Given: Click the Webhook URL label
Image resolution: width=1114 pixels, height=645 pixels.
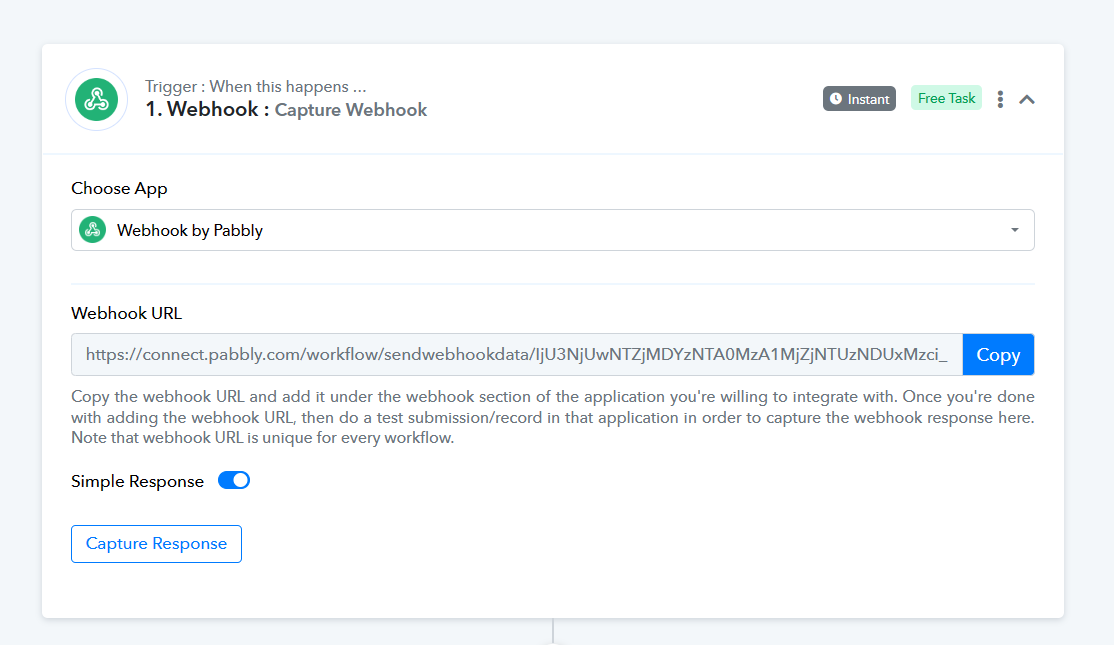Looking at the screenshot, I should 126,313.
